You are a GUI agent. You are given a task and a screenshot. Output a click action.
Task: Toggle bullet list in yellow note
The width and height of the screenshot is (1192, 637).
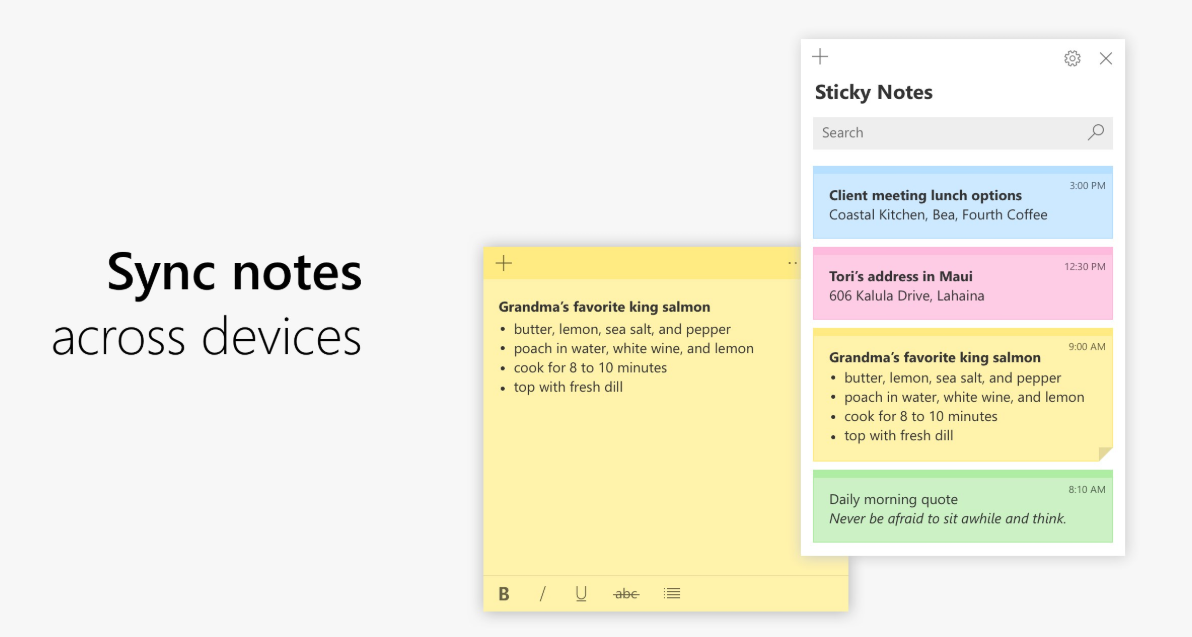pos(672,594)
